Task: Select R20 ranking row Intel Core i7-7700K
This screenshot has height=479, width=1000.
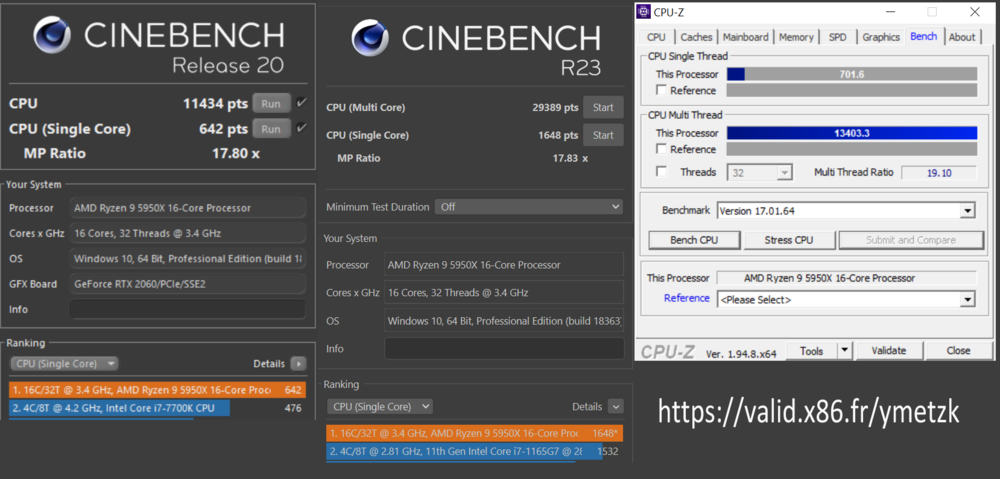Action: click(158, 408)
